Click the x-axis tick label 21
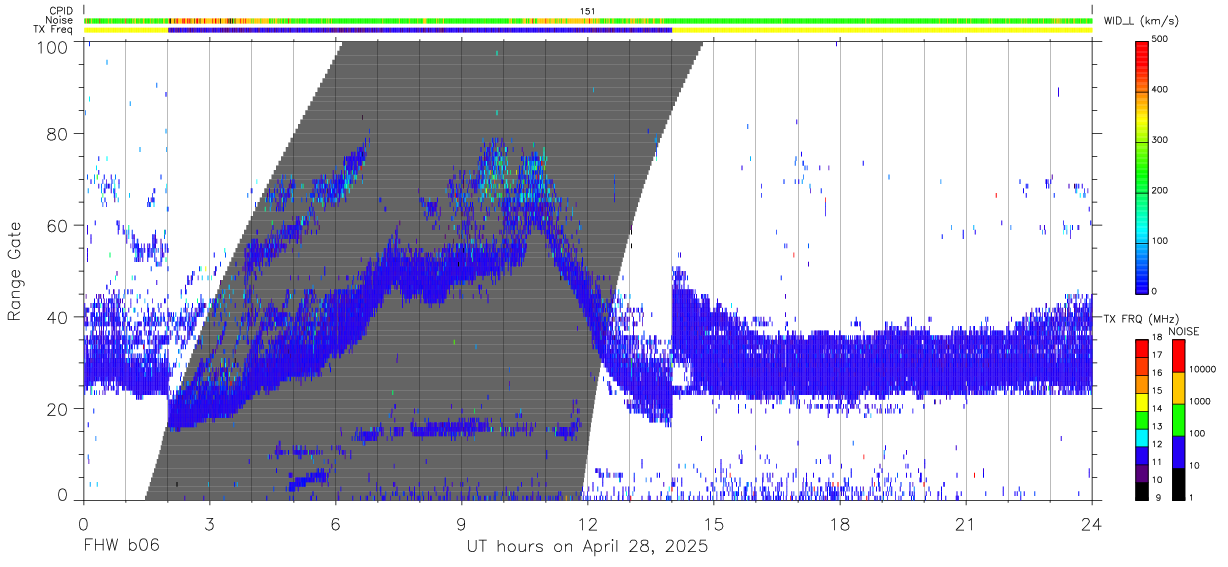 [966, 523]
